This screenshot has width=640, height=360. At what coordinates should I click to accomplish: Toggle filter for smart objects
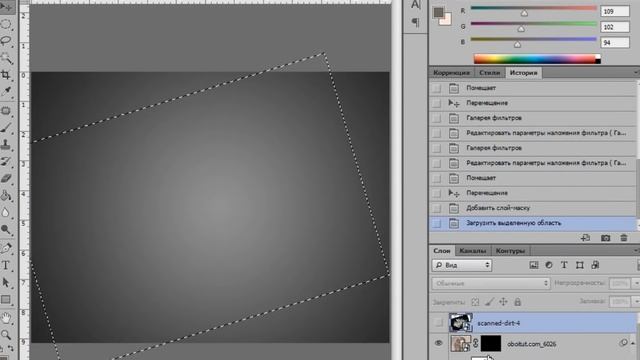(x=595, y=265)
